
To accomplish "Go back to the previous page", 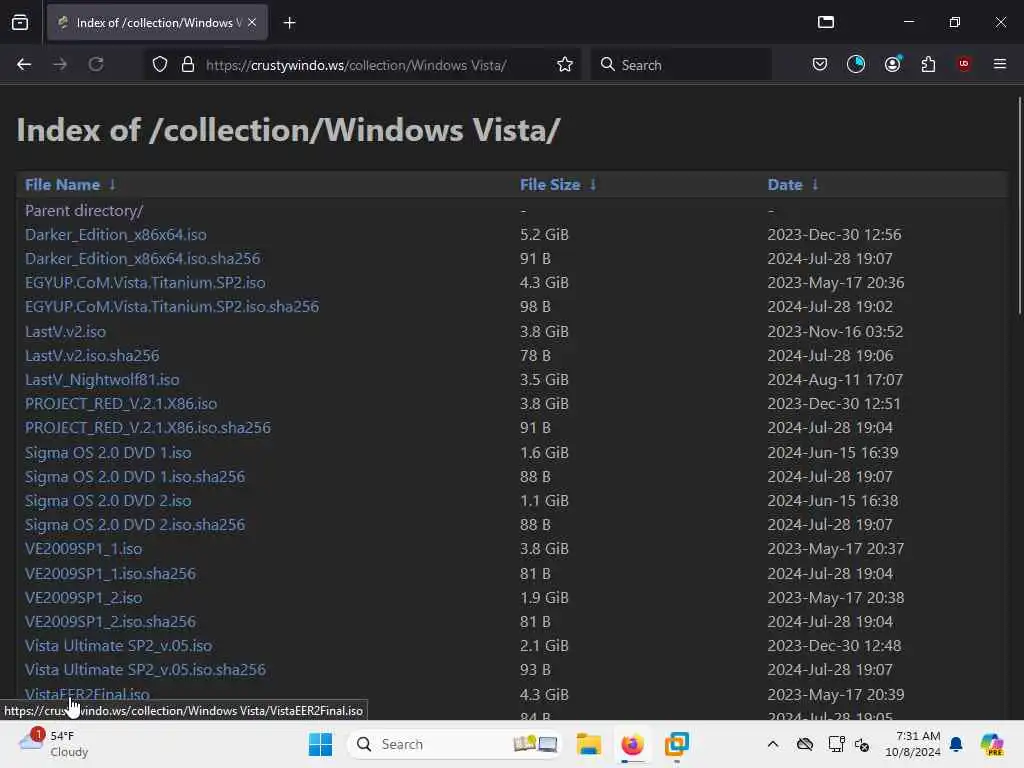I will pos(24,65).
